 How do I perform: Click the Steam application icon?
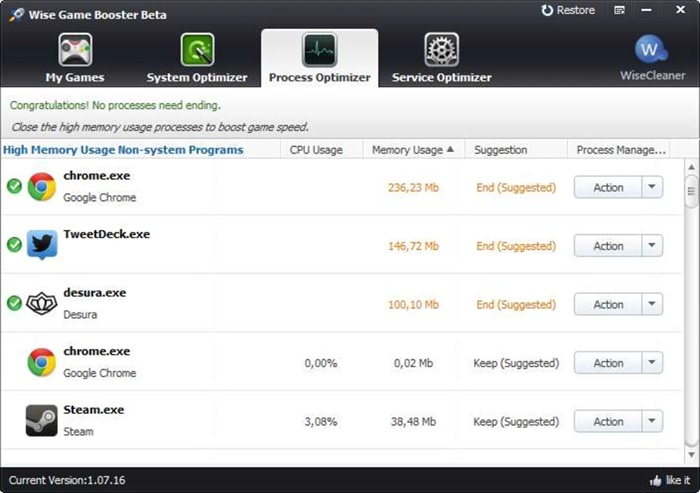pyautogui.click(x=42, y=420)
